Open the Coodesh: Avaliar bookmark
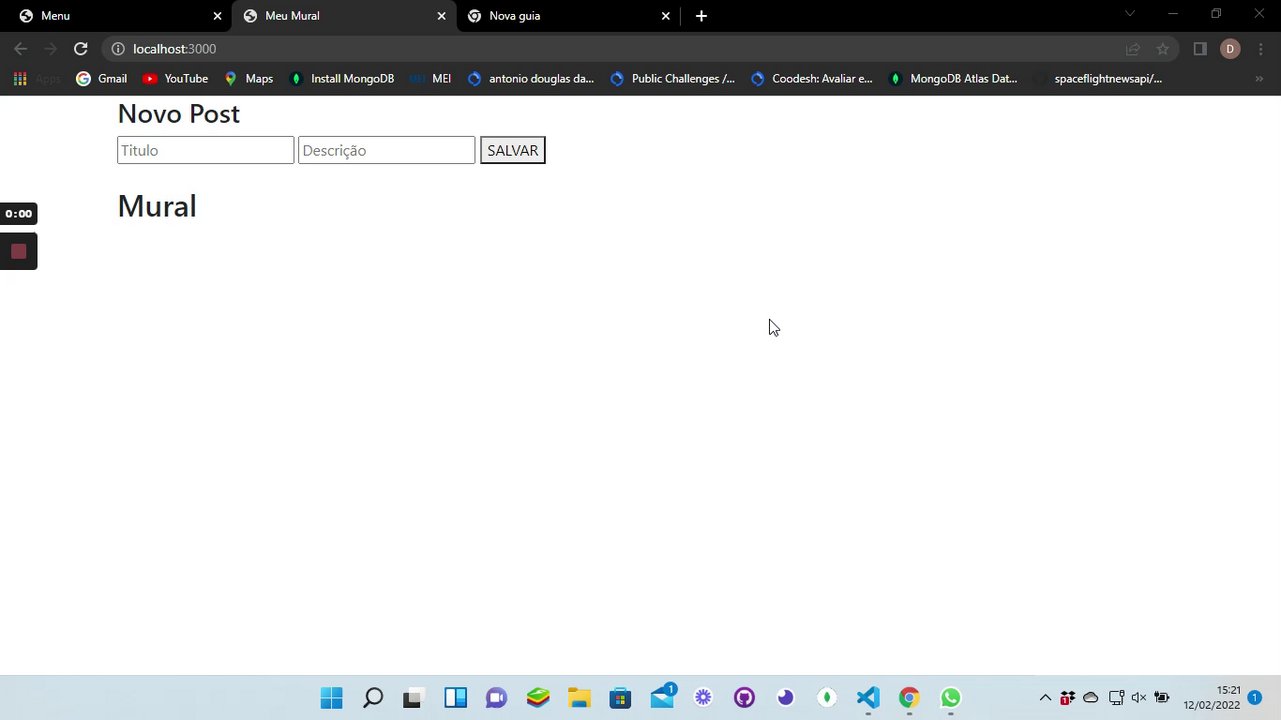This screenshot has width=1281, height=720. click(x=812, y=78)
